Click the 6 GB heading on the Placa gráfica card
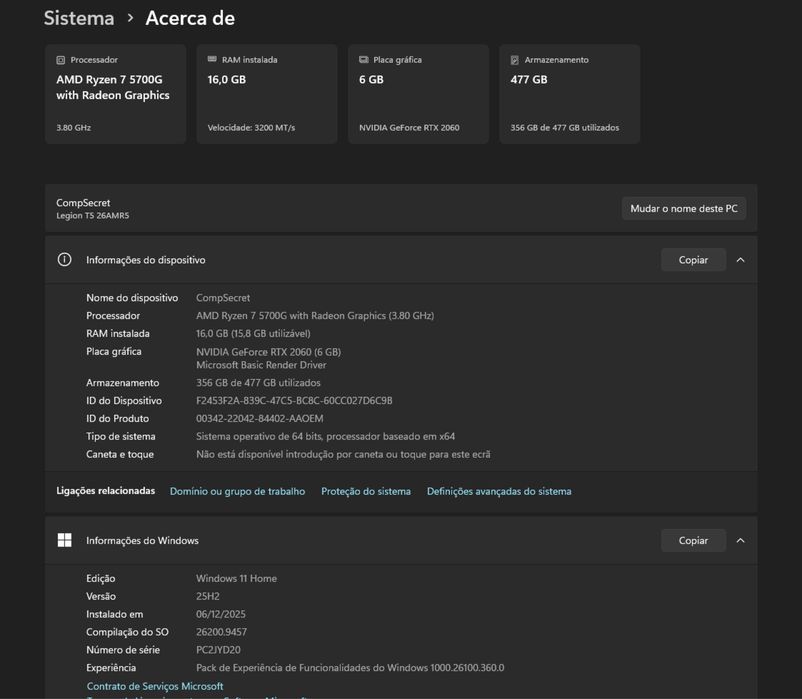 point(371,80)
